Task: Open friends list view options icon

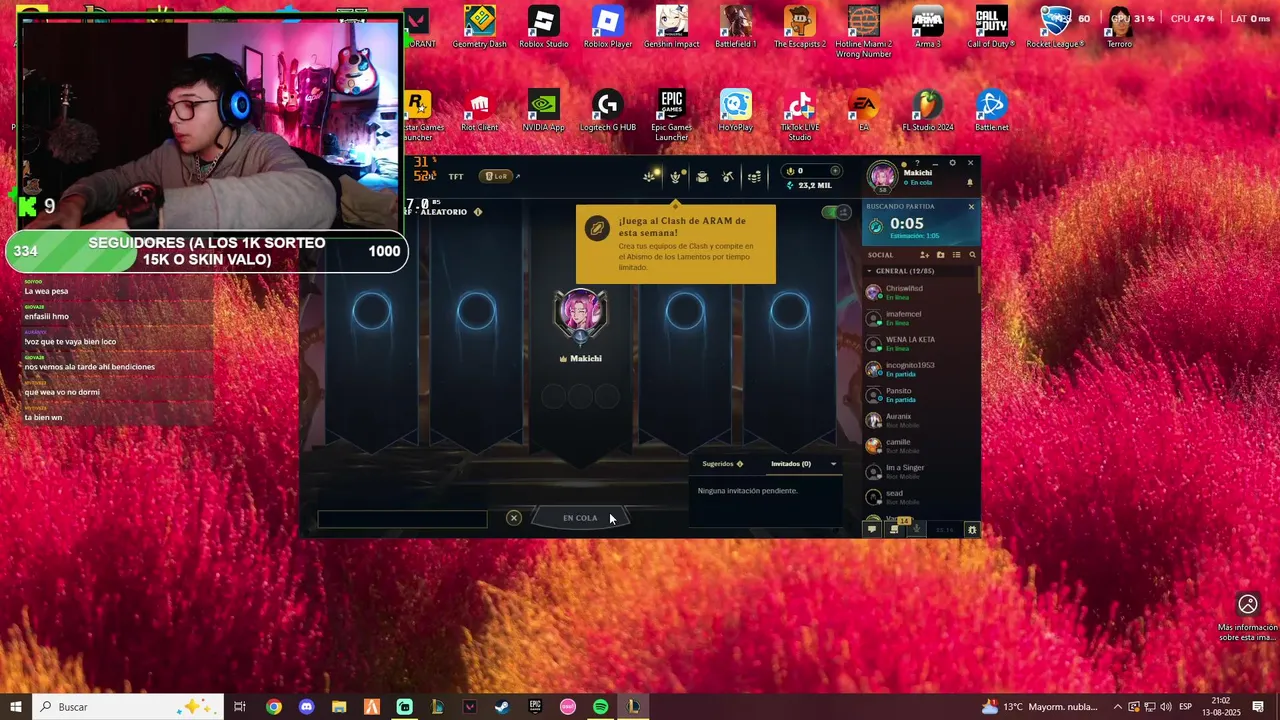Action: (956, 255)
